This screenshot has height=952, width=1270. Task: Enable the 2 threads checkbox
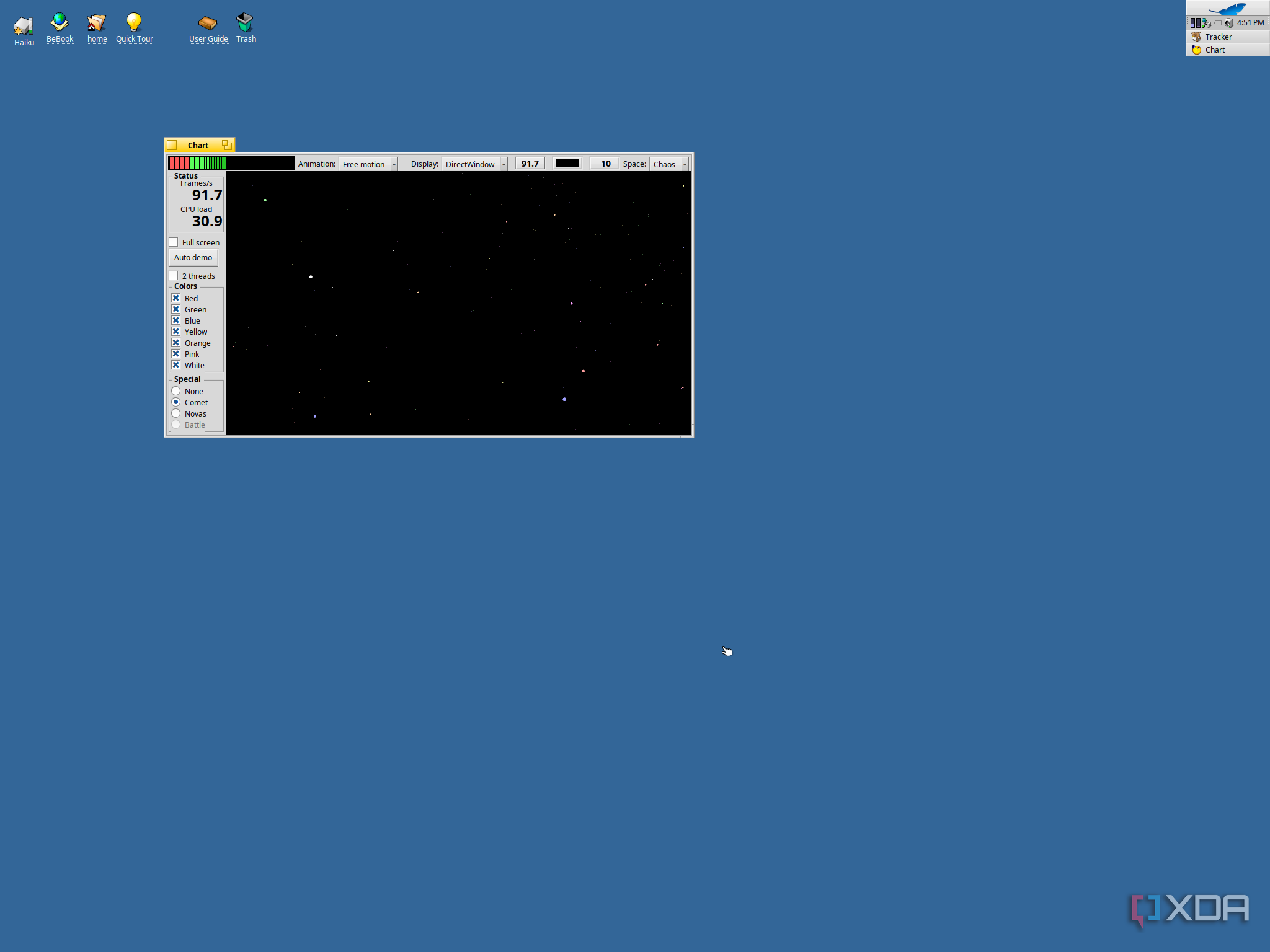[174, 276]
